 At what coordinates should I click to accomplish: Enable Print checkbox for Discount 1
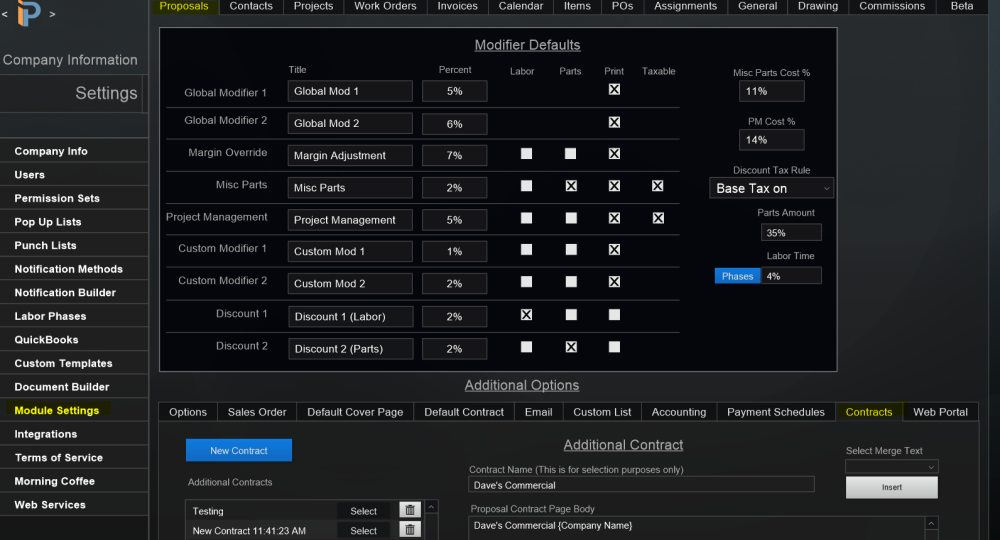(x=614, y=314)
